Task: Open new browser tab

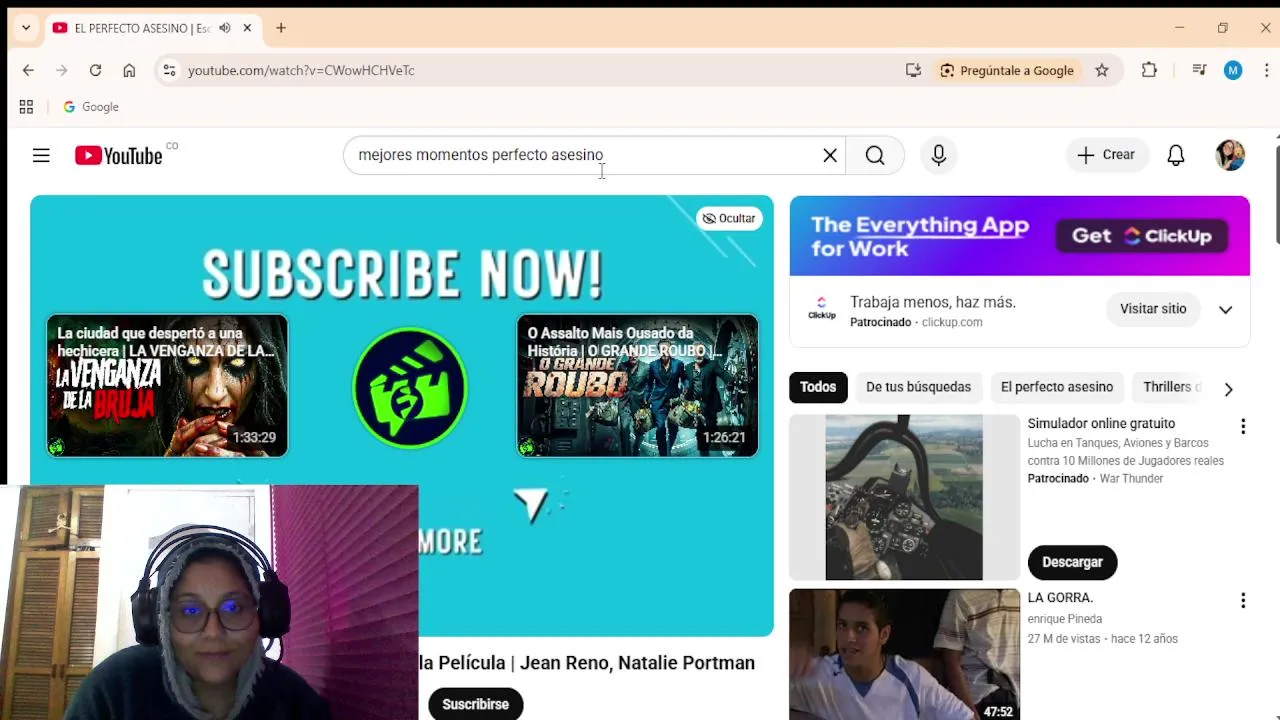Action: coord(281,28)
